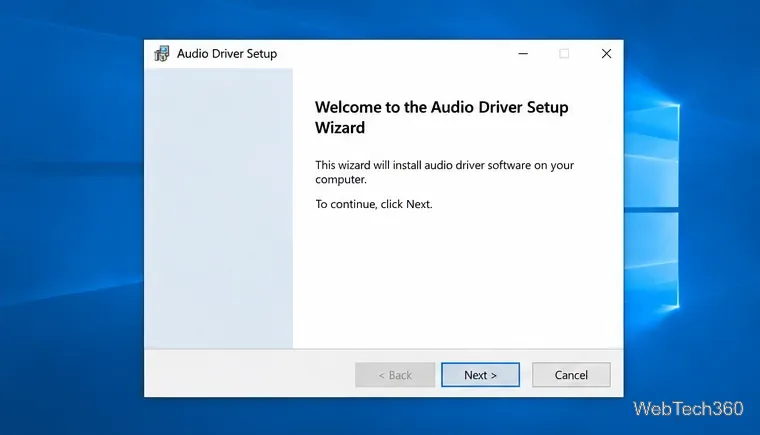This screenshot has height=435, width=760.
Task: Click the 'Audio Driver Setup' title text
Action: (x=227, y=54)
